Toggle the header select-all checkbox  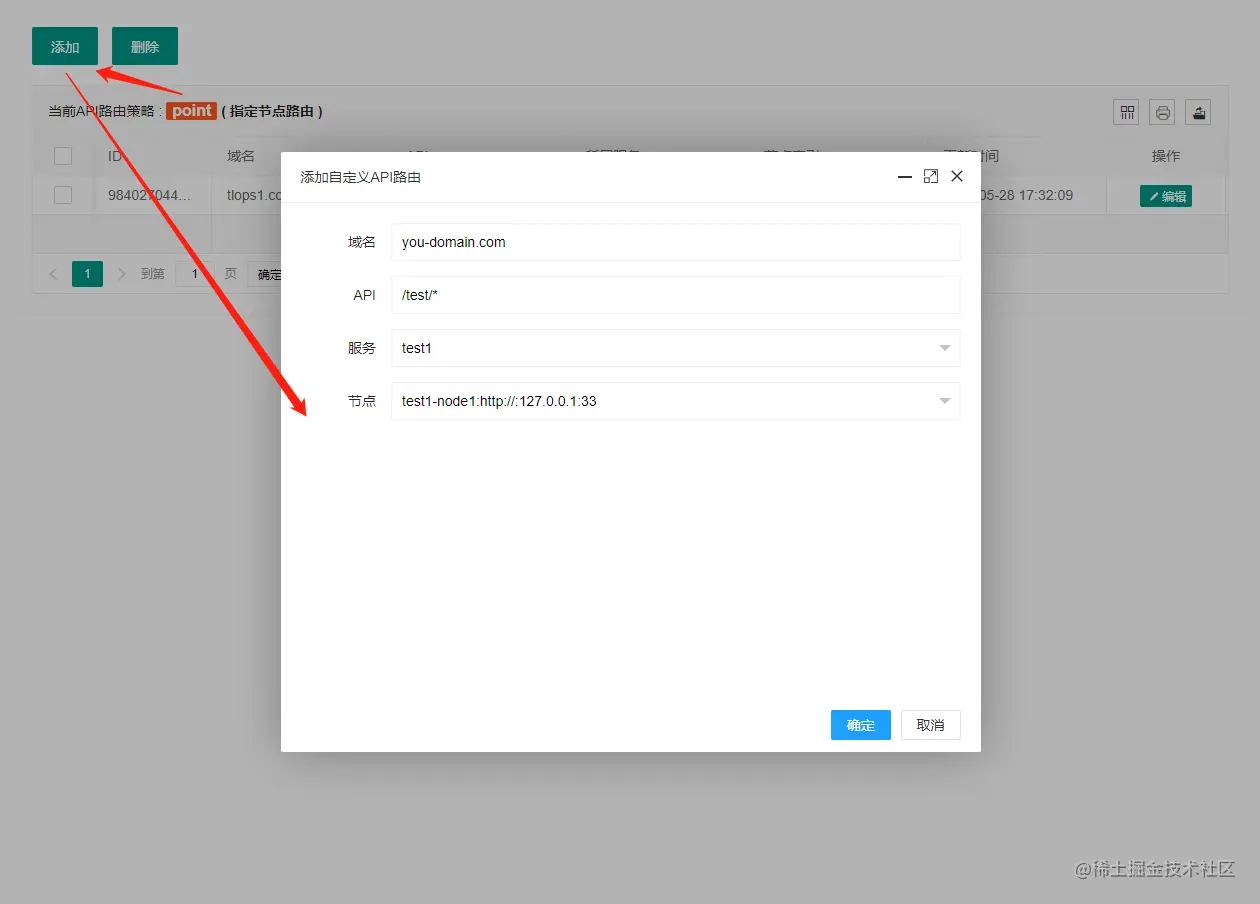click(x=63, y=156)
